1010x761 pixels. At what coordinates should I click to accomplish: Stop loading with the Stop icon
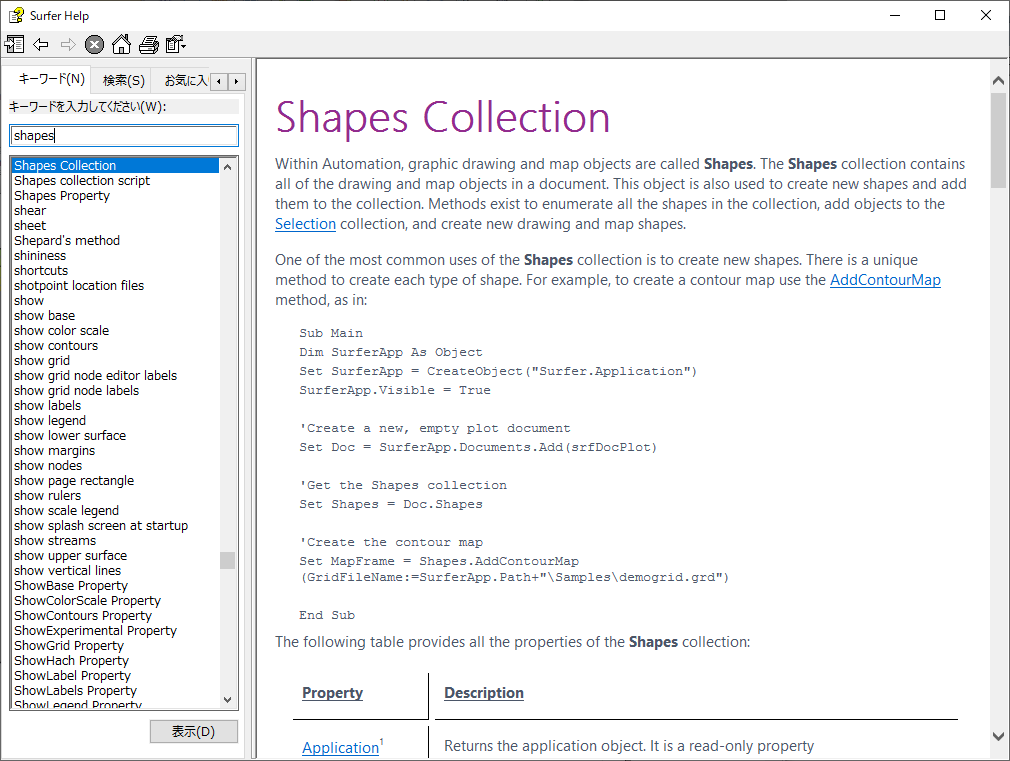point(94,44)
